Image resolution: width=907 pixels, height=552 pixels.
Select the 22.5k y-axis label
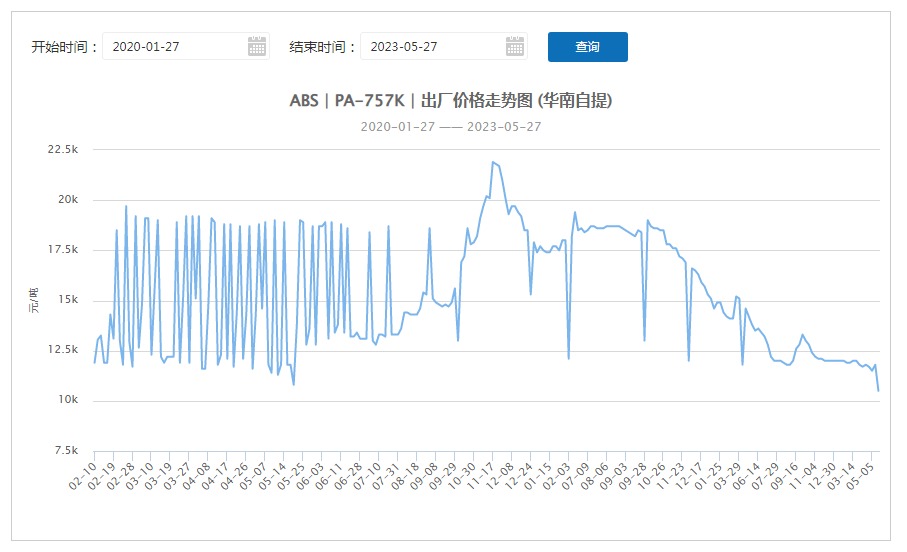(62, 149)
